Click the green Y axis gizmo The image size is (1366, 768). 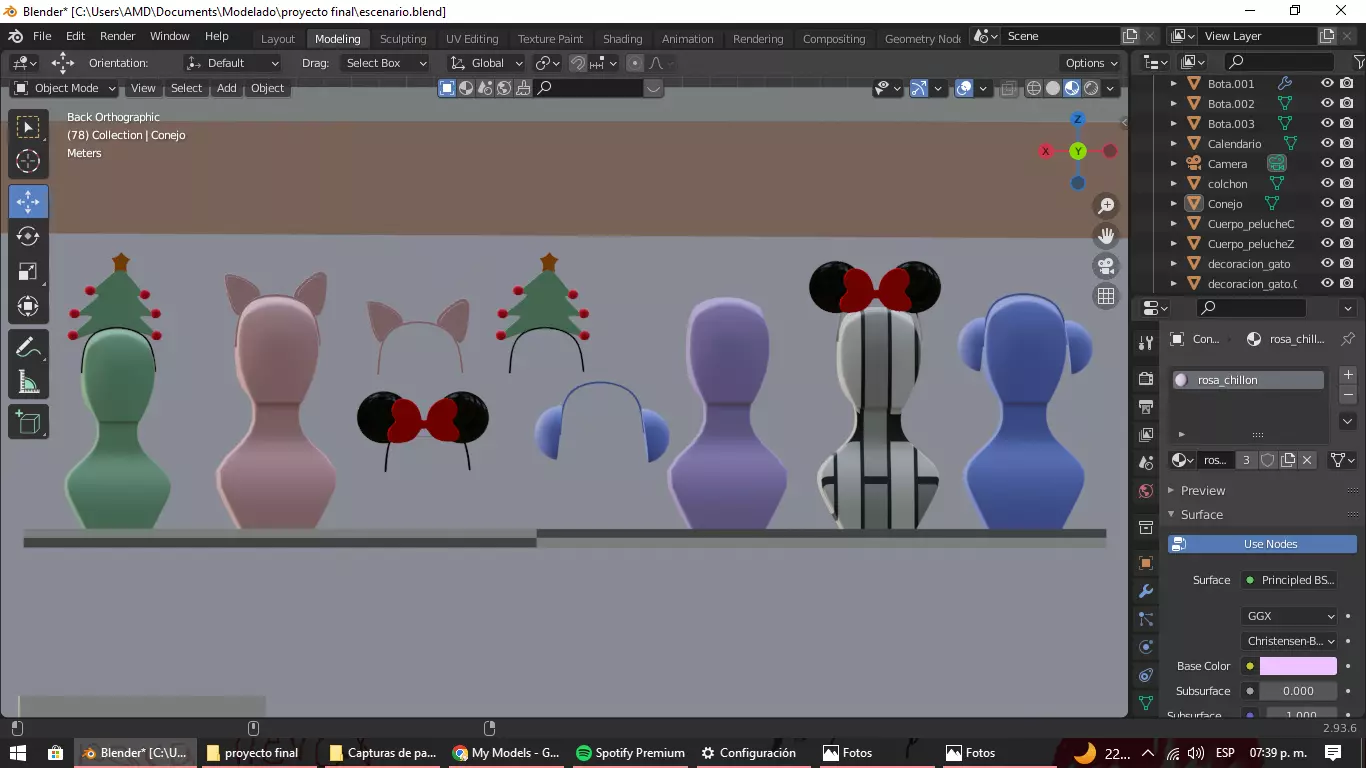pos(1078,151)
